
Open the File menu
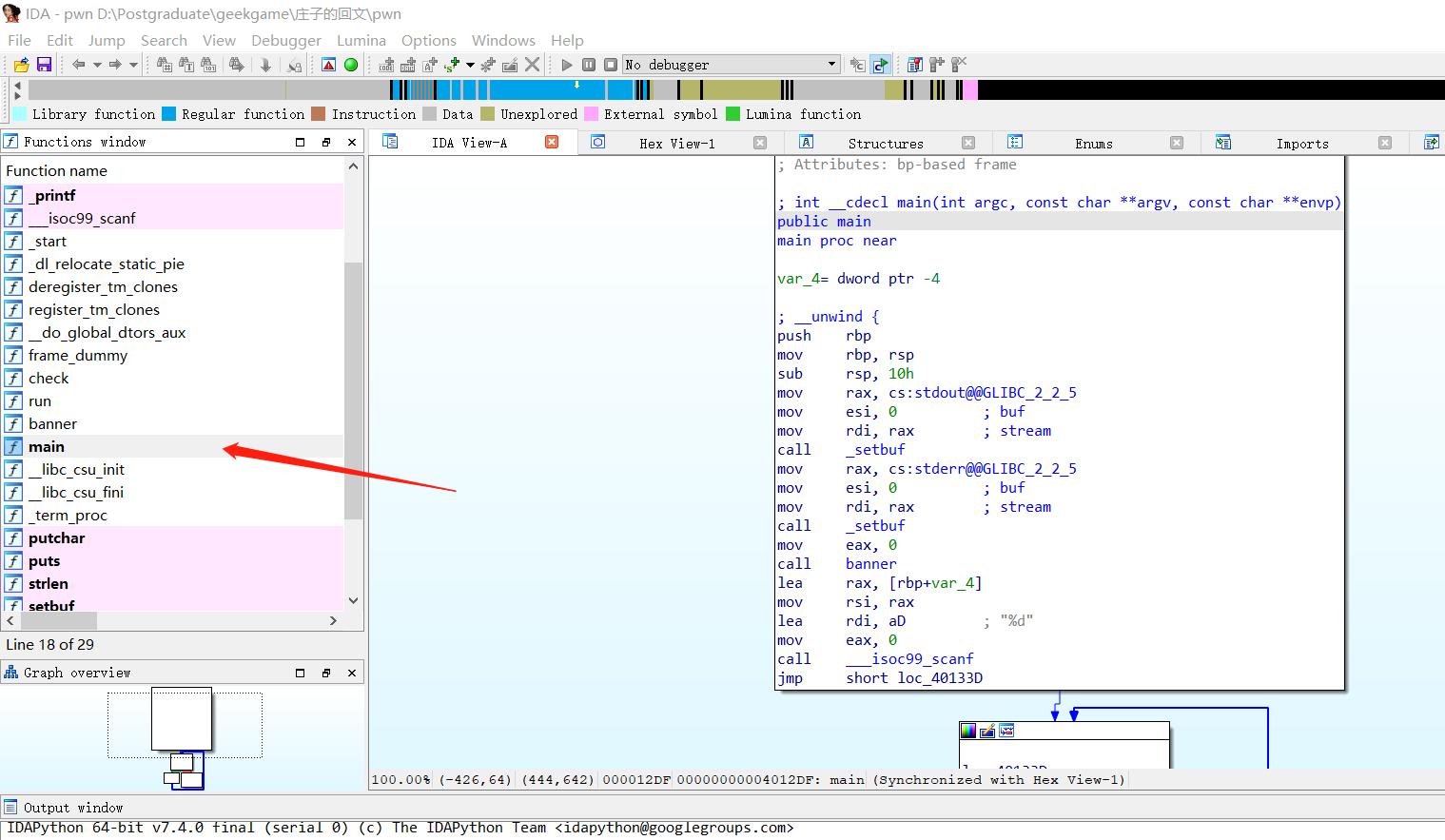pos(19,40)
